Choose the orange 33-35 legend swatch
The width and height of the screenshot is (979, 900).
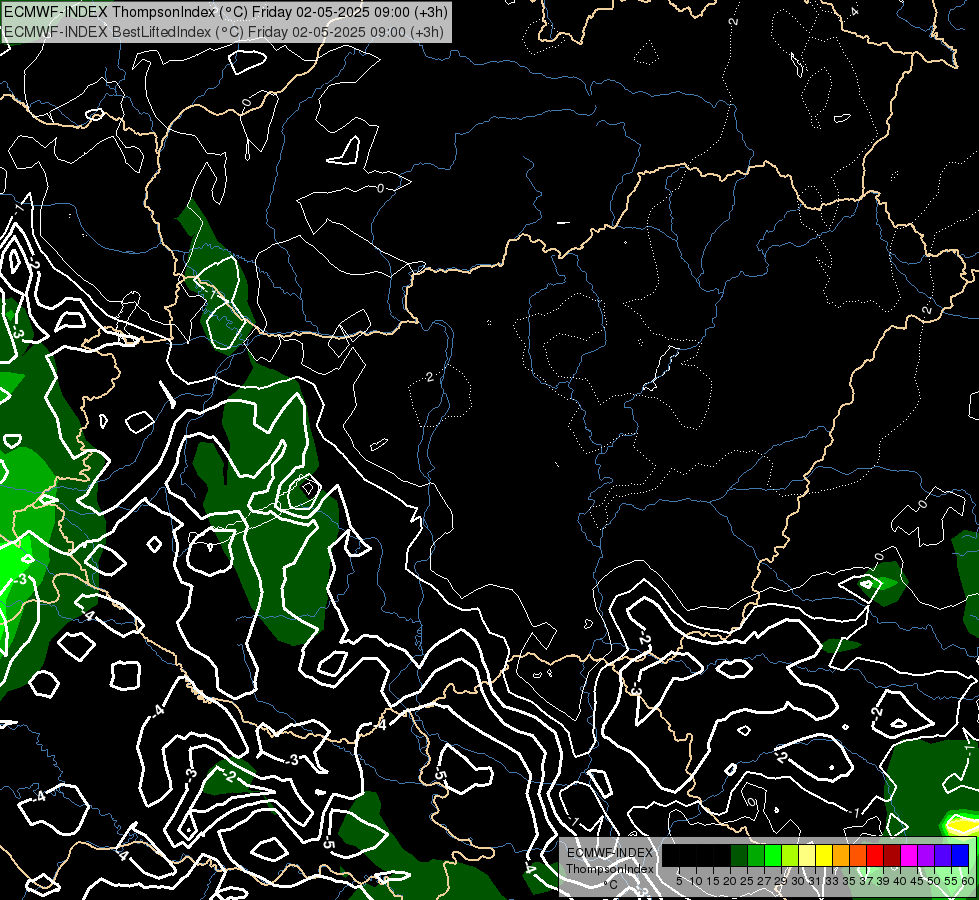tap(841, 856)
